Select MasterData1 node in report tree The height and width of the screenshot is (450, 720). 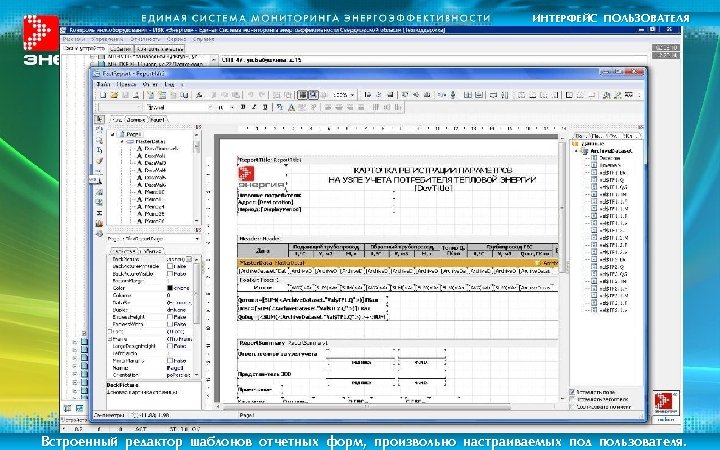(150, 141)
